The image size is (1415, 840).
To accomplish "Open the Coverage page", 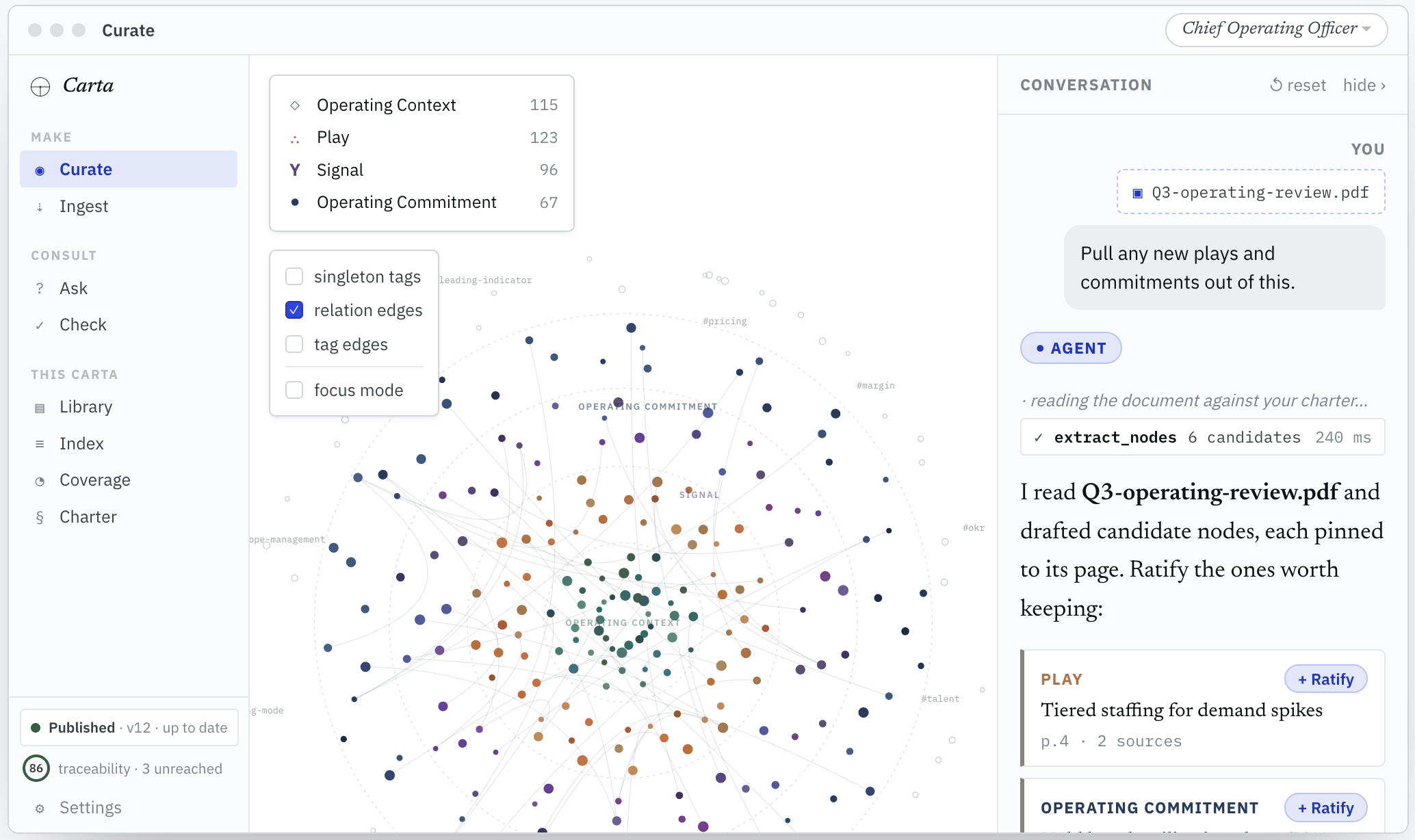I will [x=129, y=480].
